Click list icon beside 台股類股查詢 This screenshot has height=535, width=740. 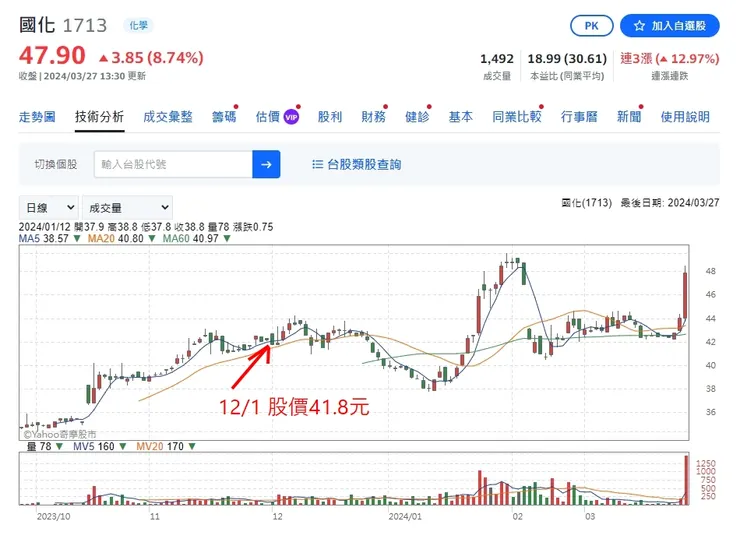pyautogui.click(x=318, y=164)
